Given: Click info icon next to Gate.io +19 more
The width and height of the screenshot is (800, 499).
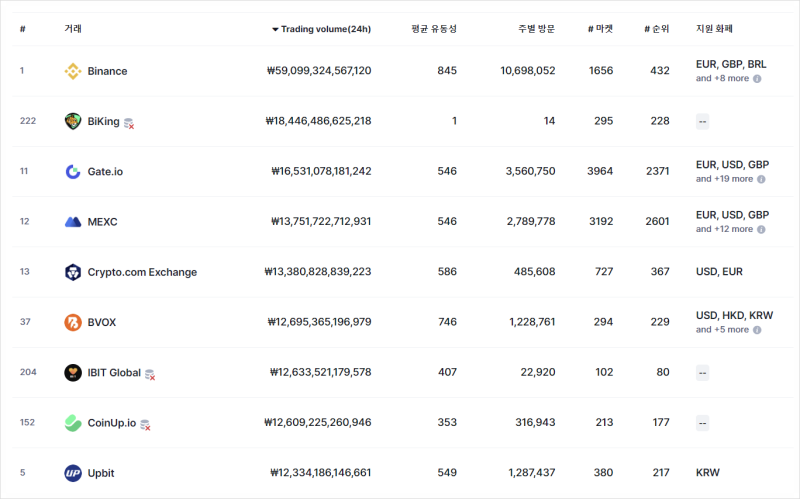Looking at the screenshot, I should [x=761, y=179].
